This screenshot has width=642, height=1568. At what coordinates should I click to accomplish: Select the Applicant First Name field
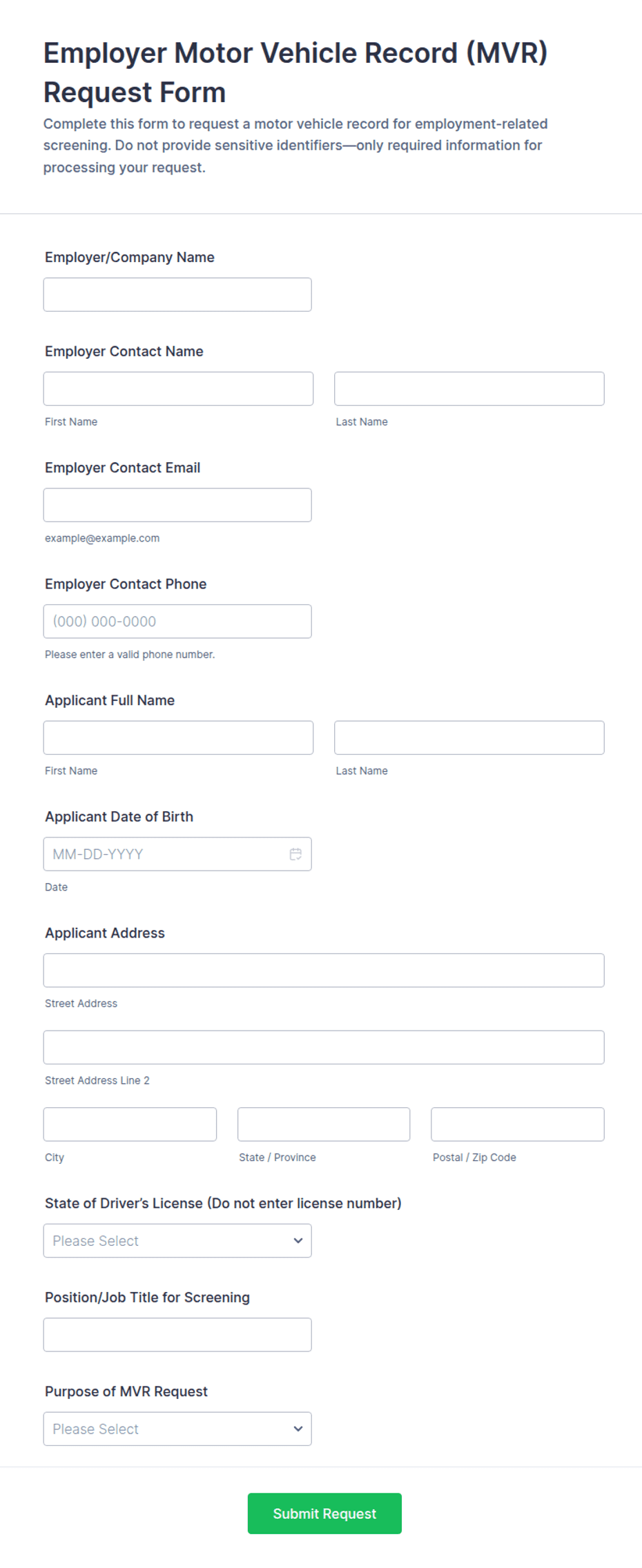click(178, 737)
